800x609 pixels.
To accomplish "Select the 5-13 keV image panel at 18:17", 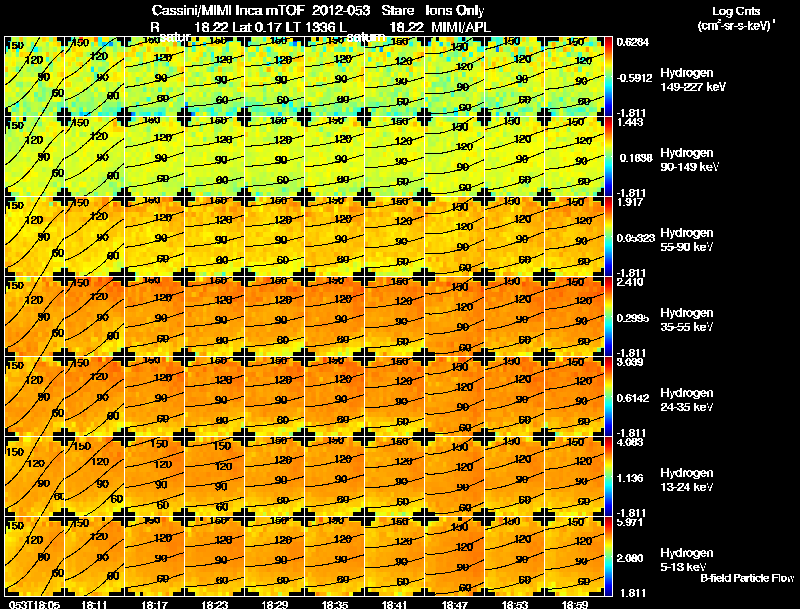I will pyautogui.click(x=155, y=557).
